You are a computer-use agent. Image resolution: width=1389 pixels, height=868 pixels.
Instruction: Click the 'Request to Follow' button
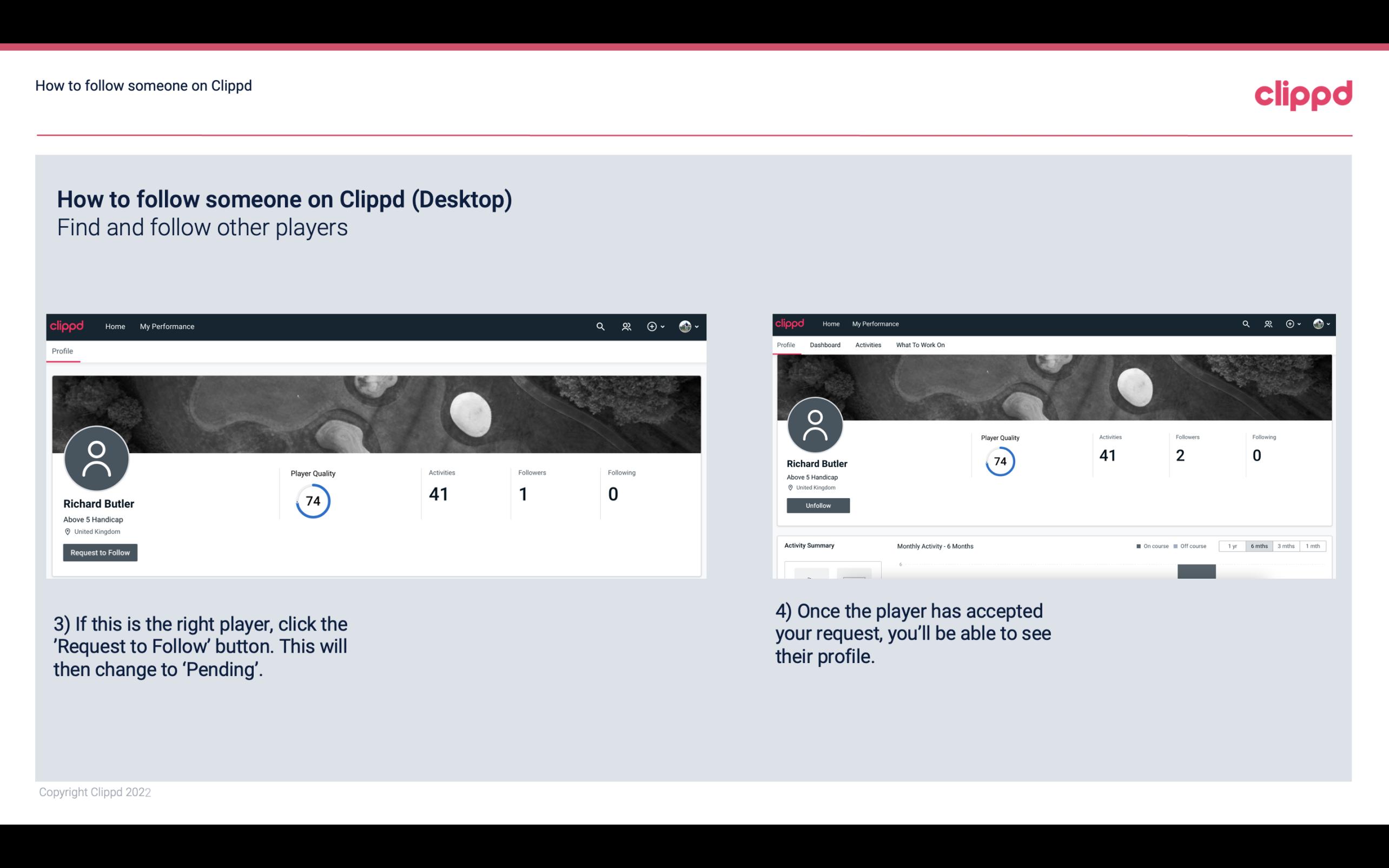coord(100,552)
